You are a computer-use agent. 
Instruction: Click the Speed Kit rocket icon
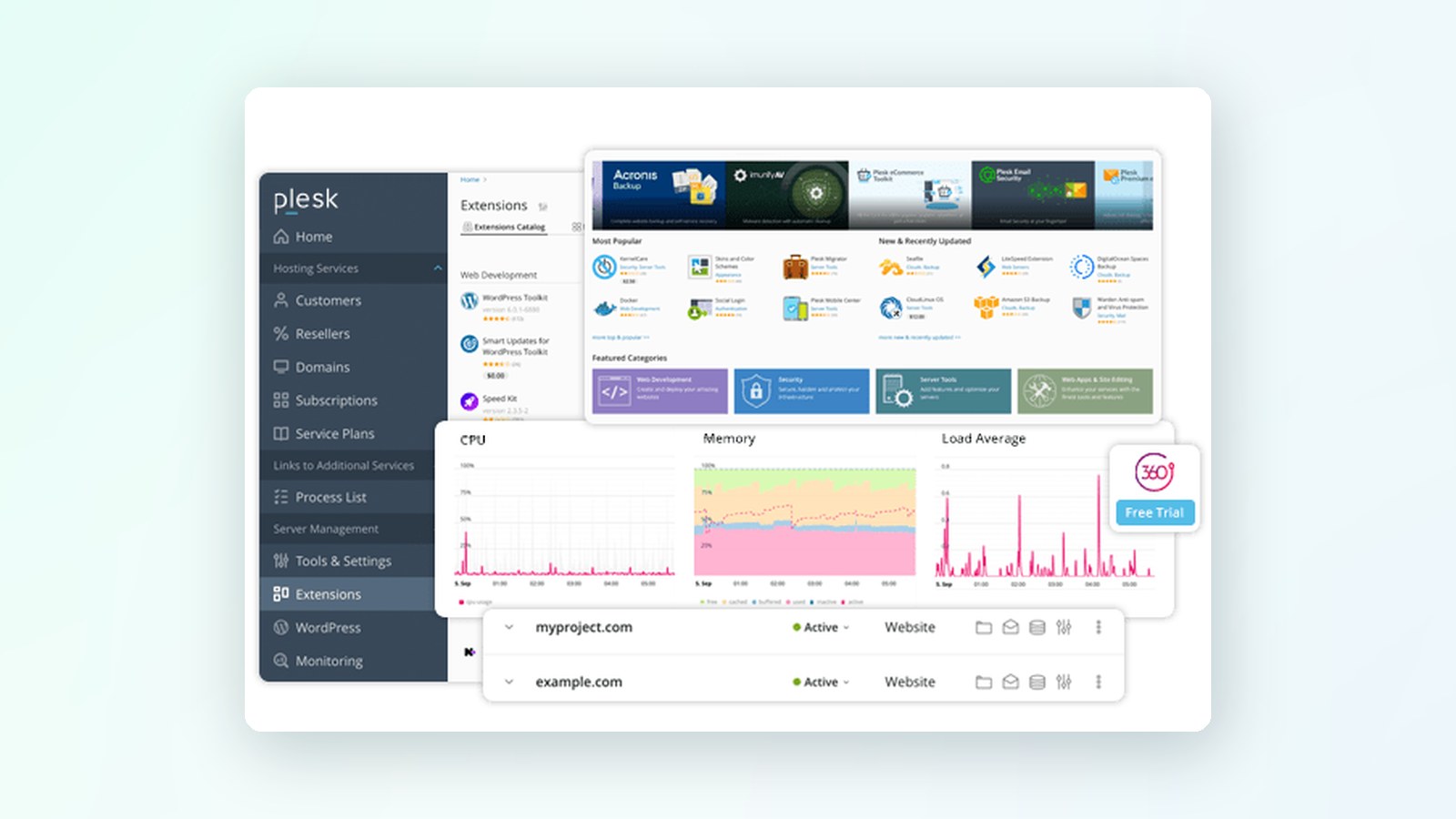tap(470, 401)
